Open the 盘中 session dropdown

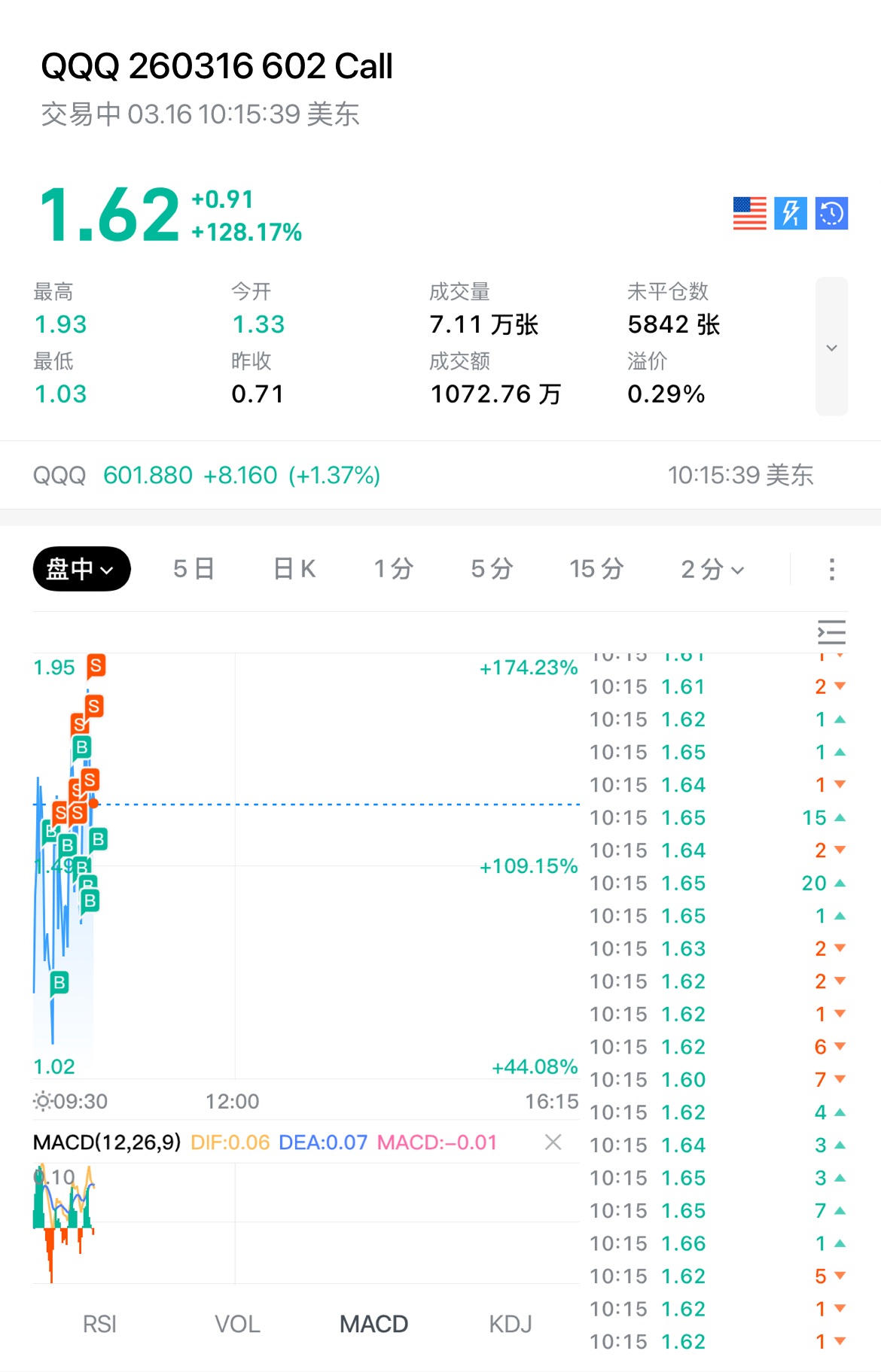click(x=81, y=569)
